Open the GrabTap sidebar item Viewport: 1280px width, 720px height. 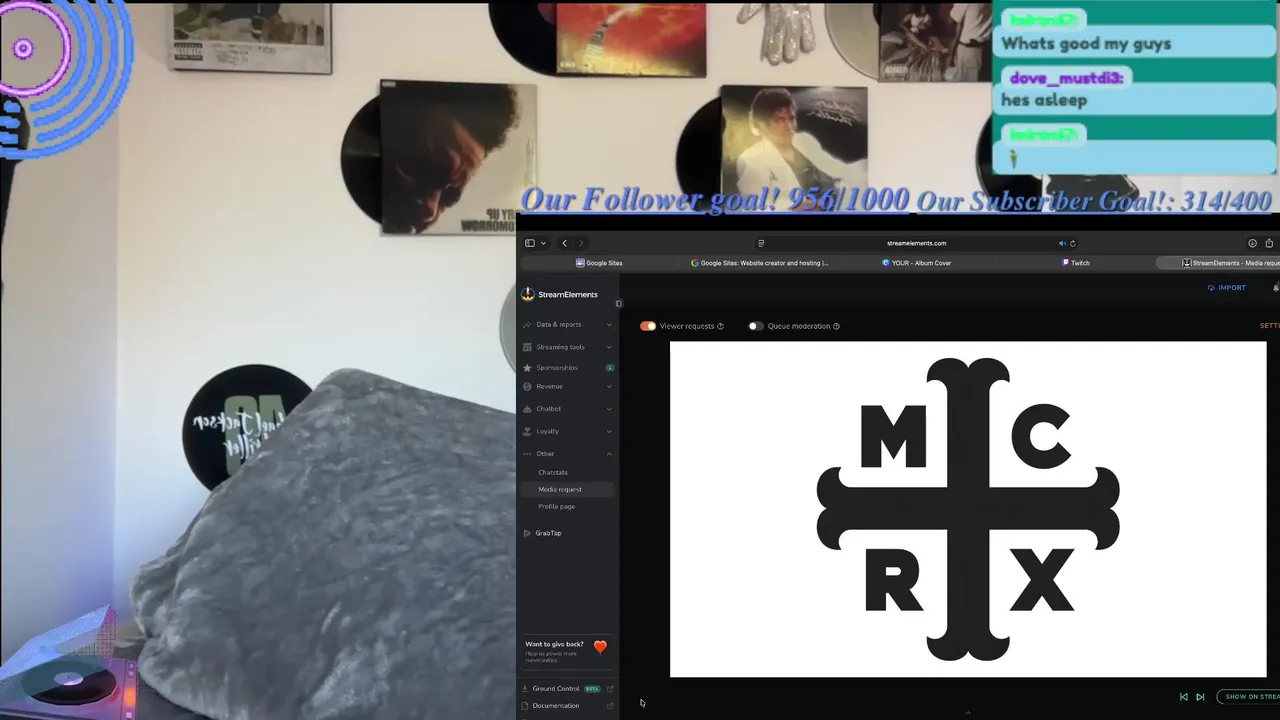[548, 533]
